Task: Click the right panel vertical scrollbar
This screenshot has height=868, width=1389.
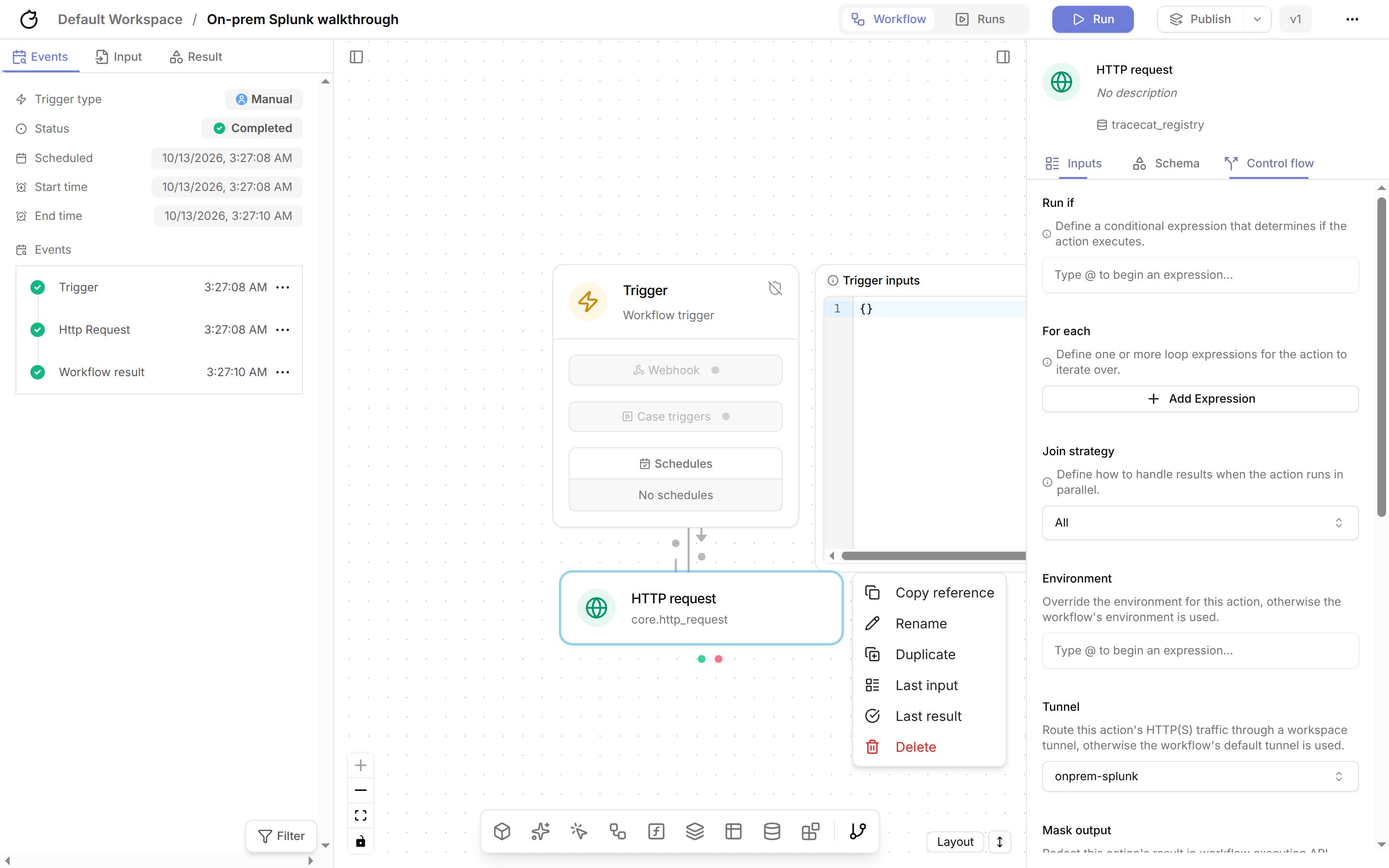Action: click(1382, 357)
